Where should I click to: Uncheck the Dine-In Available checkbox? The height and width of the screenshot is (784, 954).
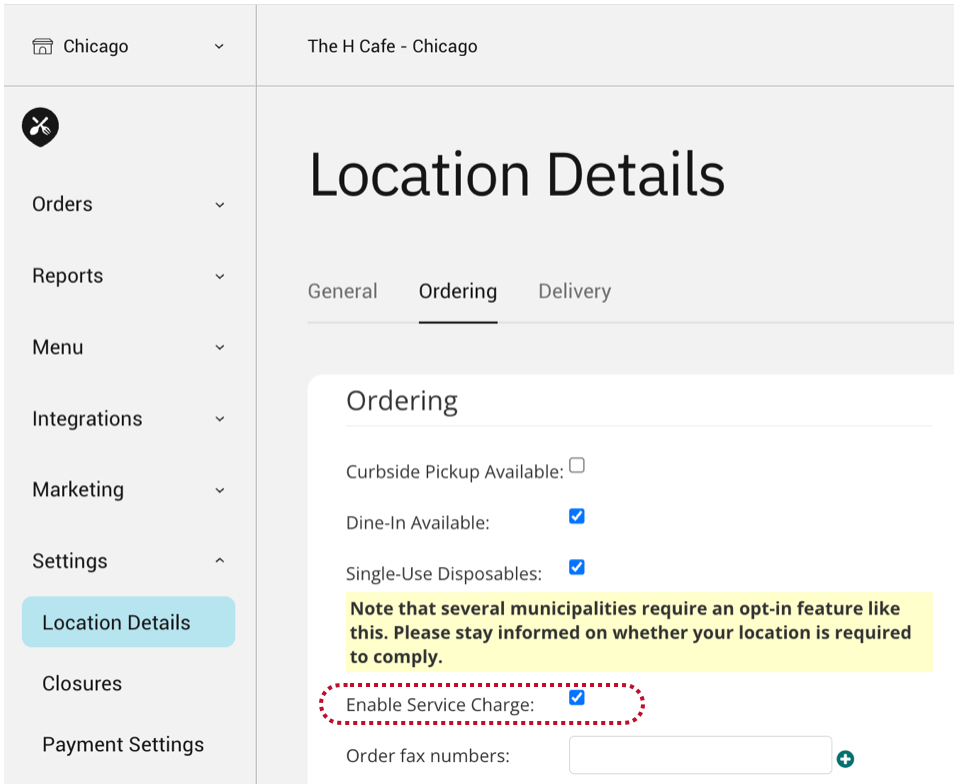[x=577, y=516]
